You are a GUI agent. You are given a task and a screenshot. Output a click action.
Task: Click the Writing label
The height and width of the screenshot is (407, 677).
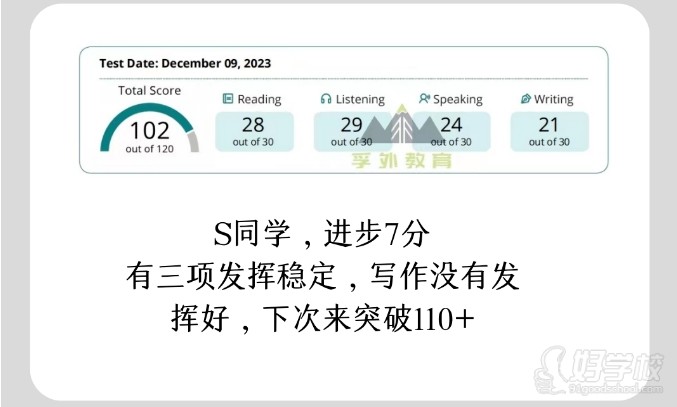coord(554,99)
